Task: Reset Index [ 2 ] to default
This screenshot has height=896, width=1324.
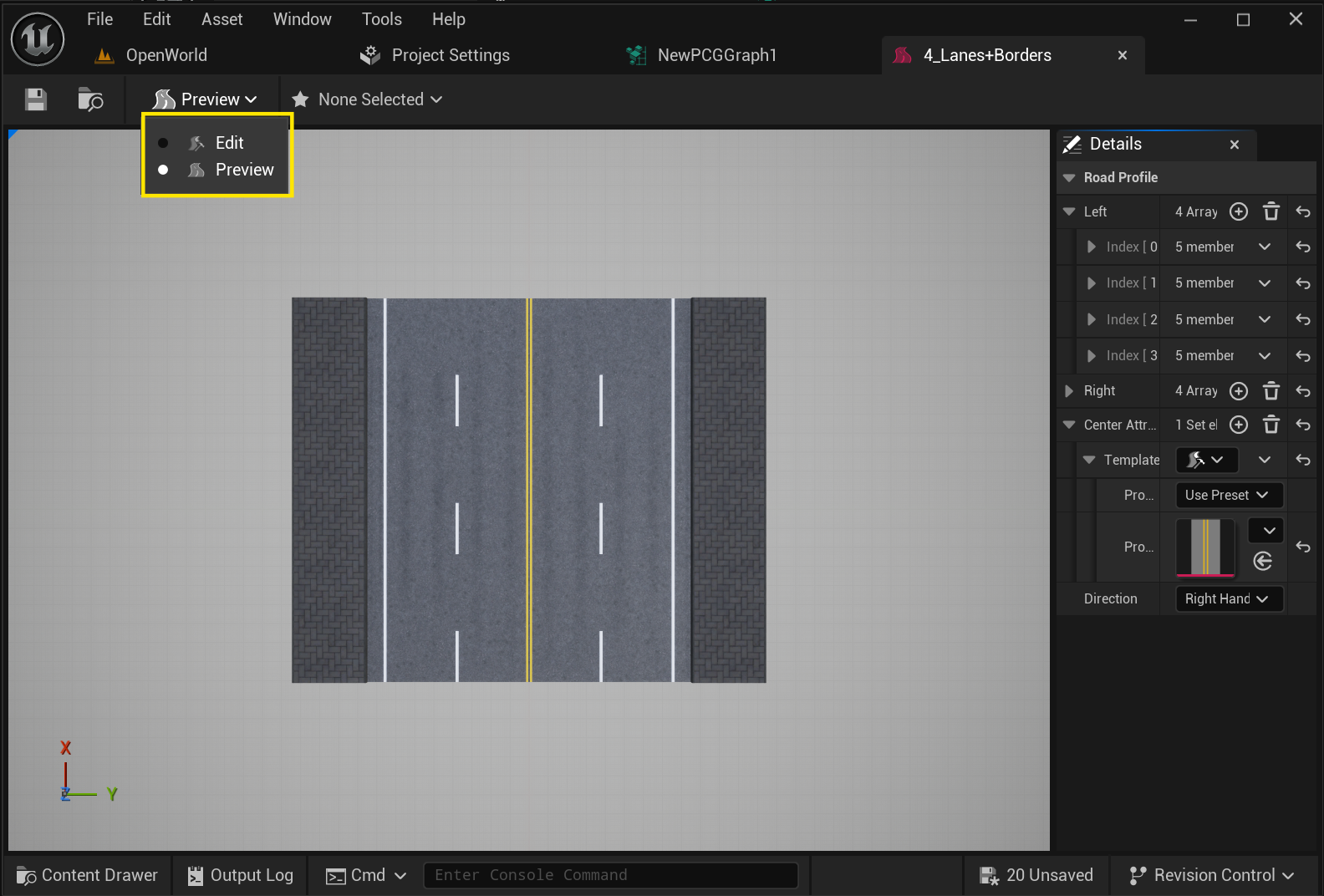Action: tap(1303, 319)
